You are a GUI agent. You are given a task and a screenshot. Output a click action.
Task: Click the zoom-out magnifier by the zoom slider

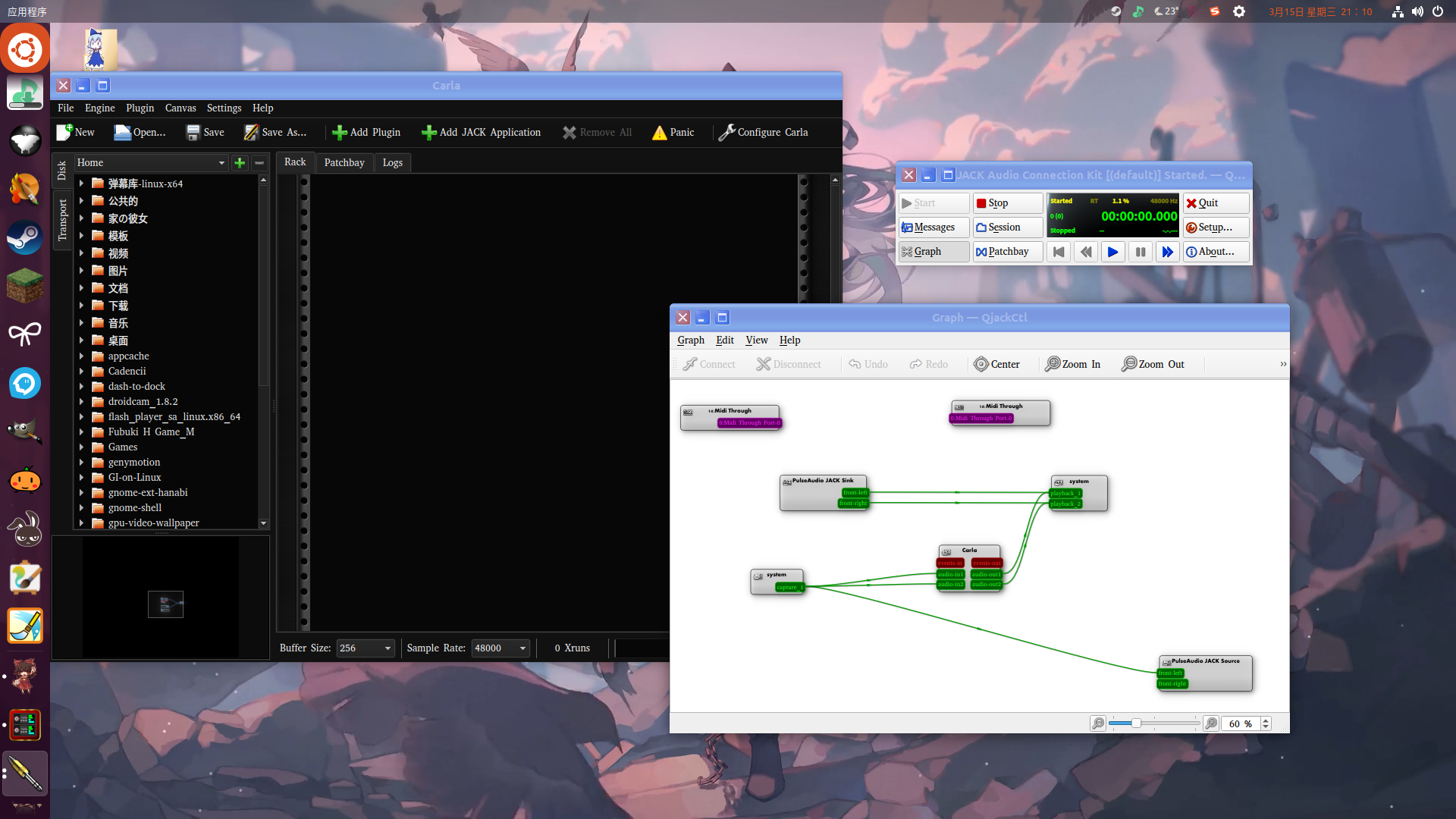tap(1097, 723)
